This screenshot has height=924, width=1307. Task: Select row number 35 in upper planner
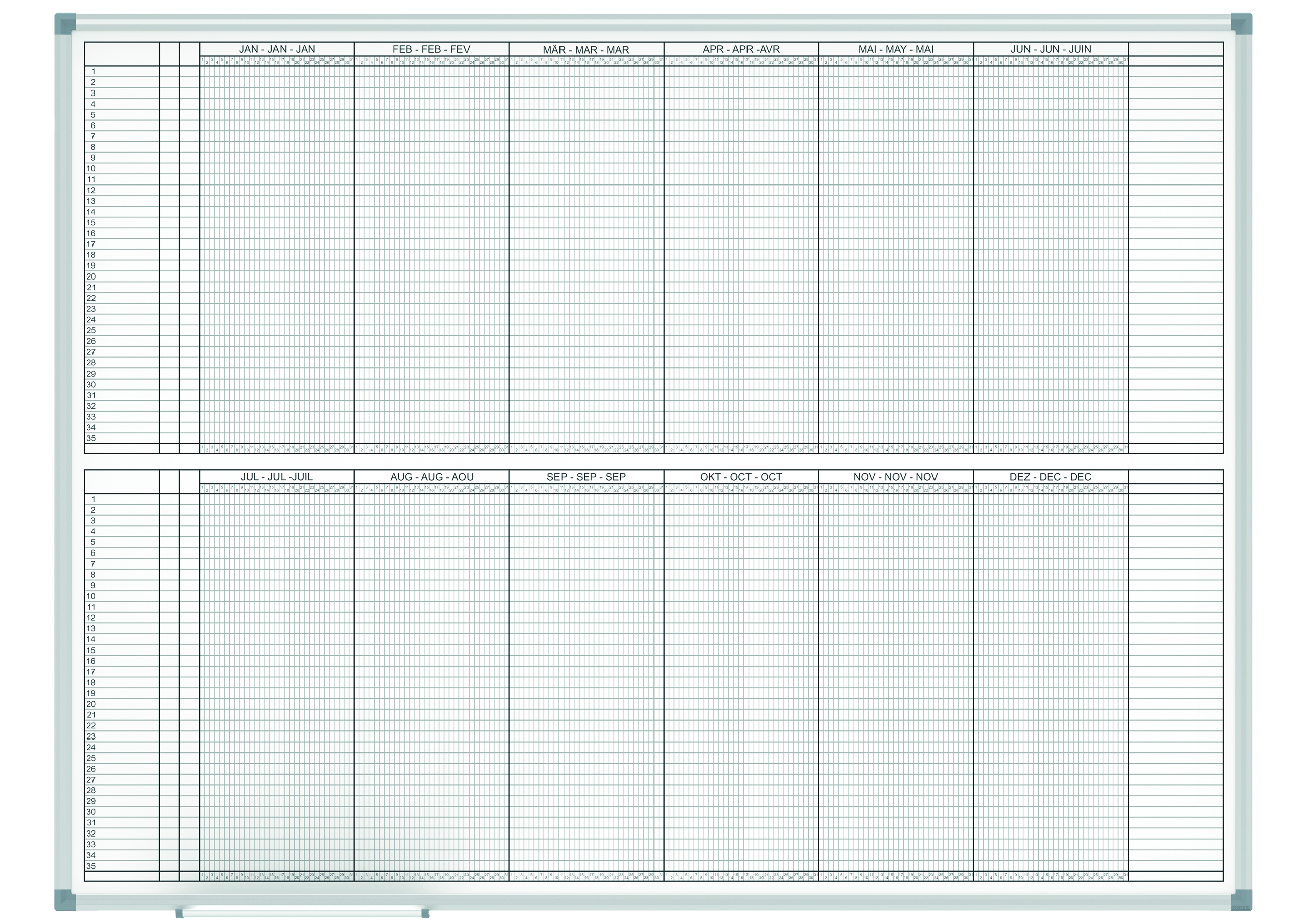(x=91, y=438)
